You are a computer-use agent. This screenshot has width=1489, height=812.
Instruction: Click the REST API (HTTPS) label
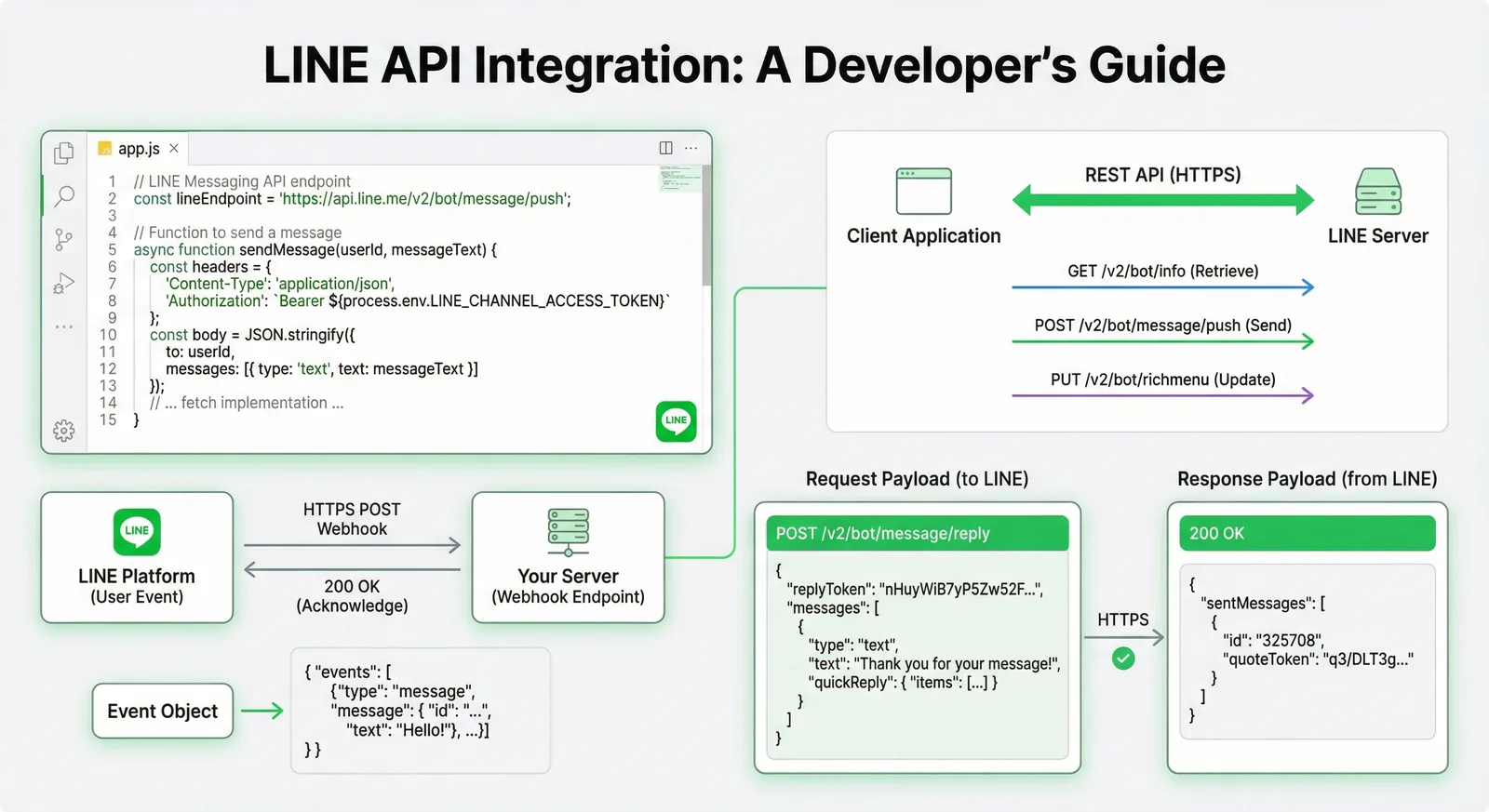click(x=1163, y=175)
